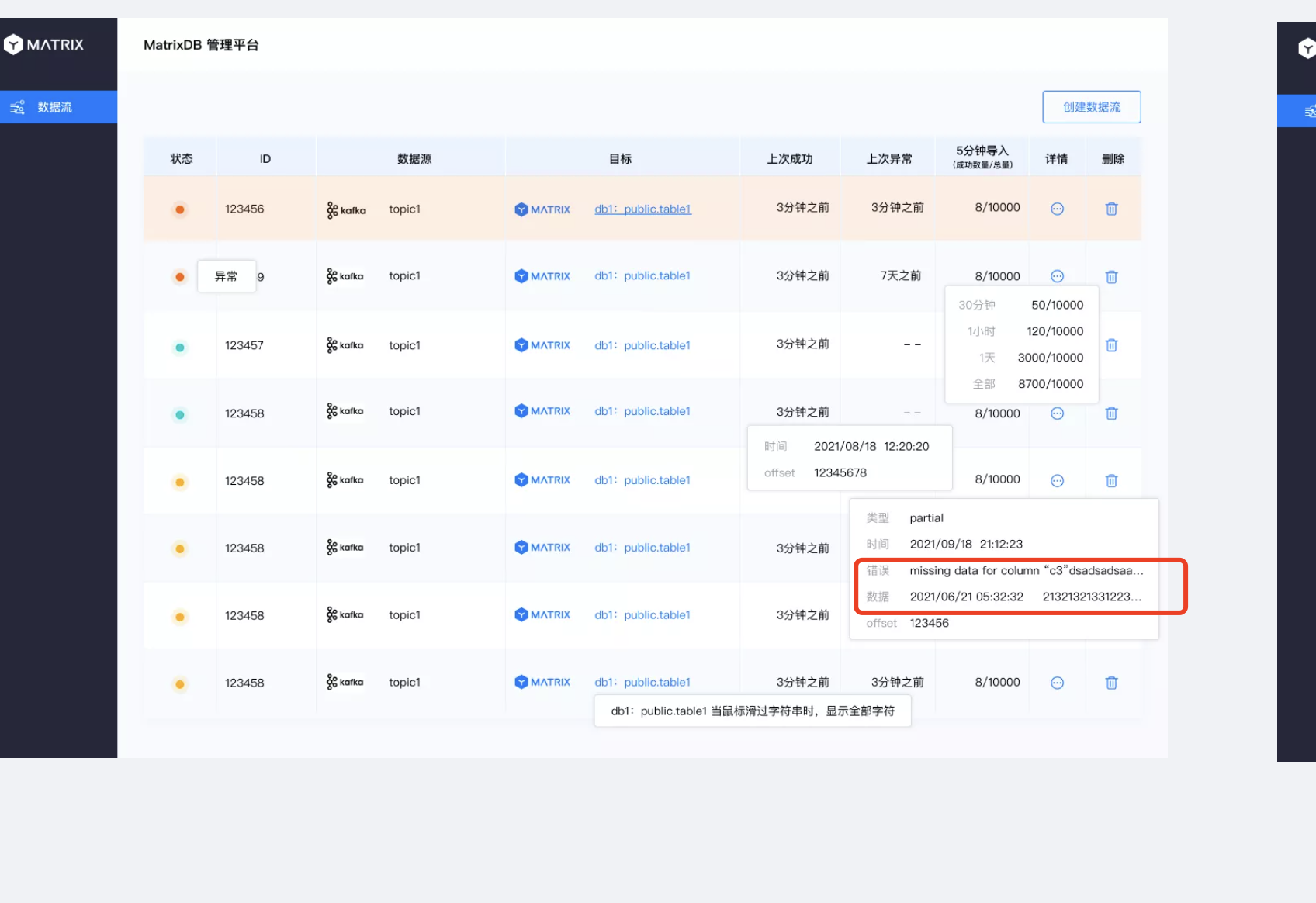The image size is (1316, 903).
Task: Delete the 7天之前 row via trash icon
Action: coord(1111,277)
